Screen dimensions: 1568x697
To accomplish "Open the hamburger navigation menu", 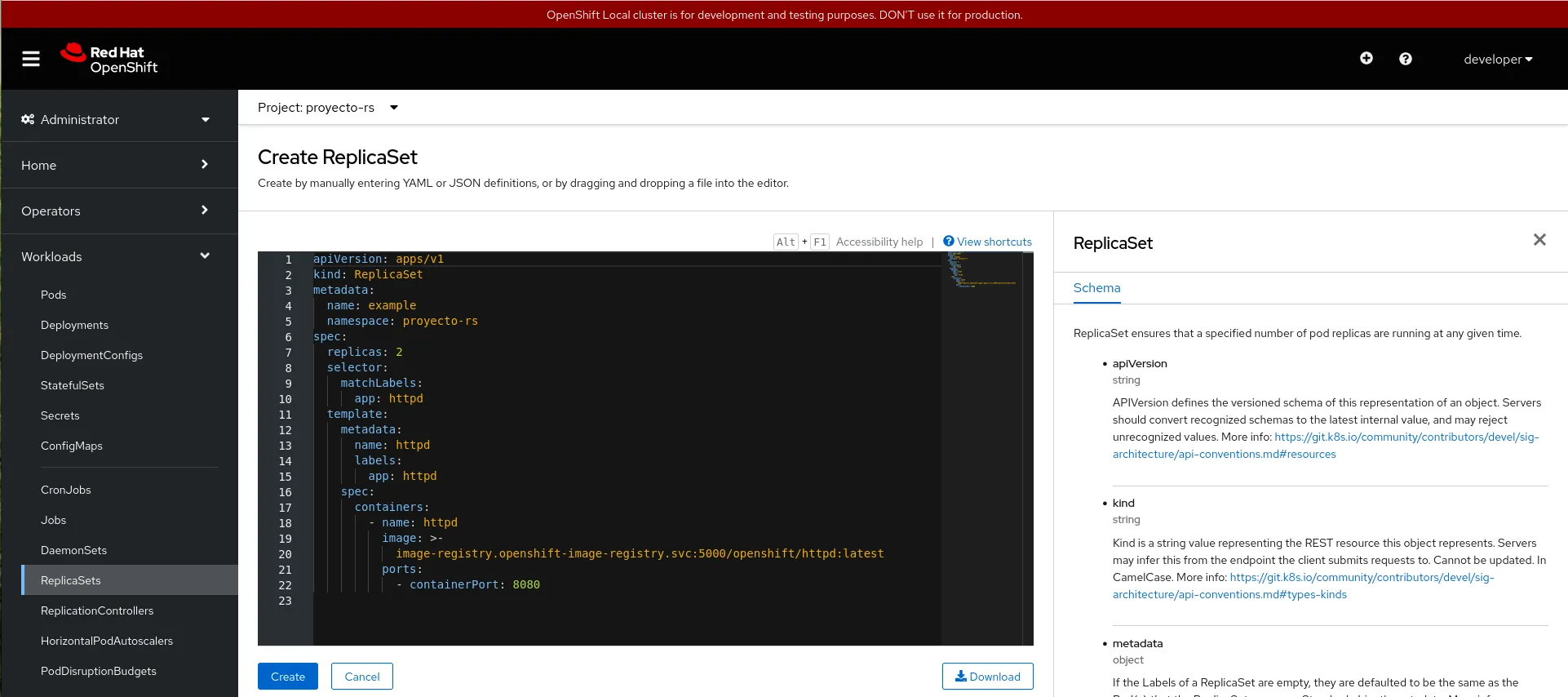I will click(x=31, y=59).
